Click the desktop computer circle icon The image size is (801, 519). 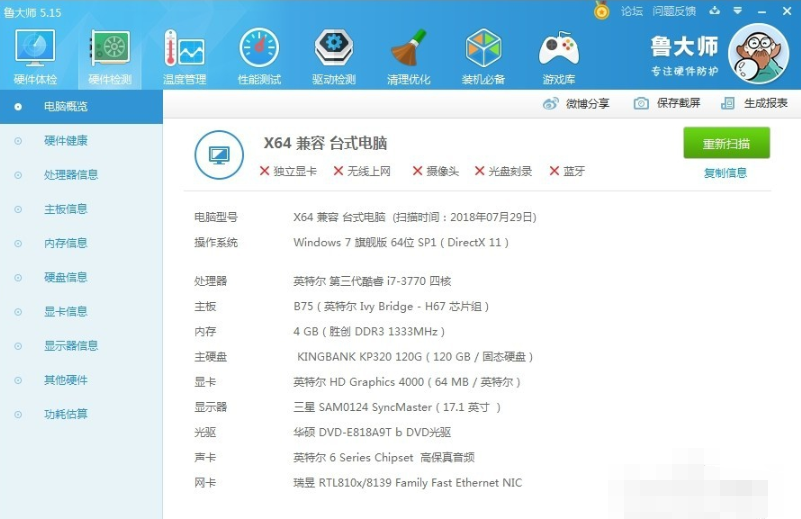pos(219,155)
